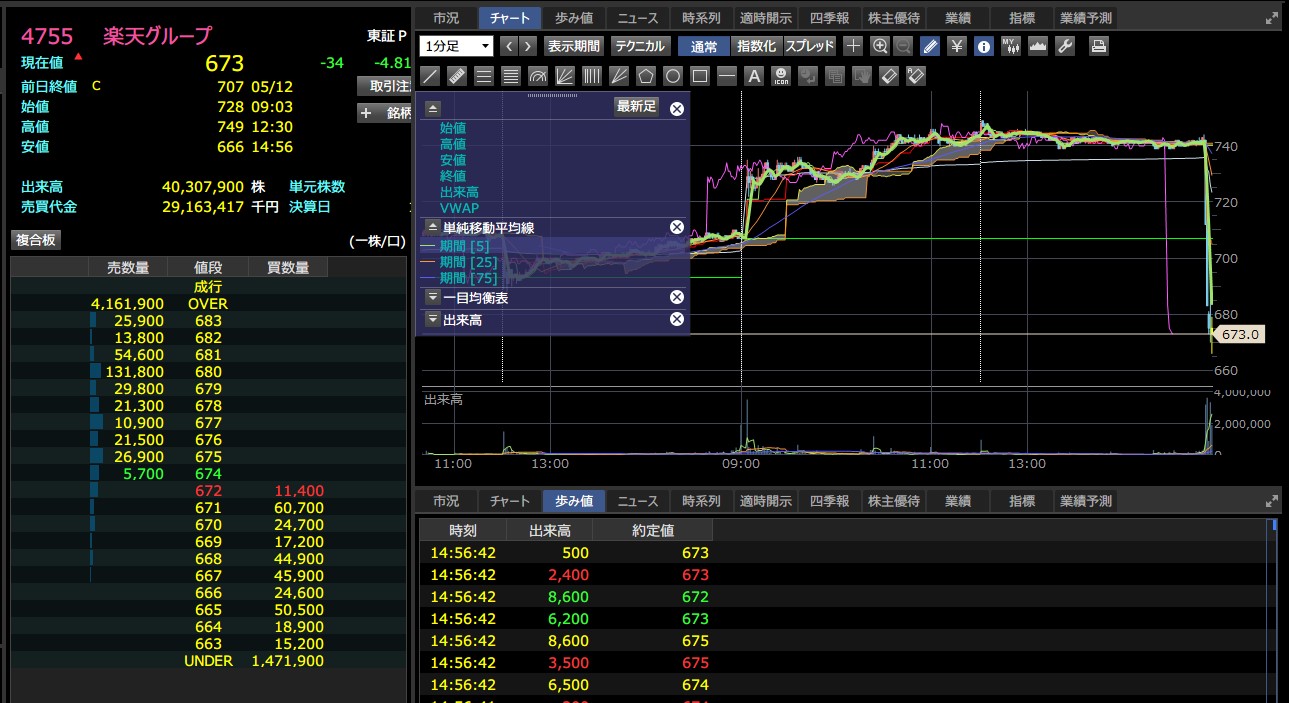Open 業績予測 tab in lower panel
1289x703 pixels.
[x=1086, y=501]
